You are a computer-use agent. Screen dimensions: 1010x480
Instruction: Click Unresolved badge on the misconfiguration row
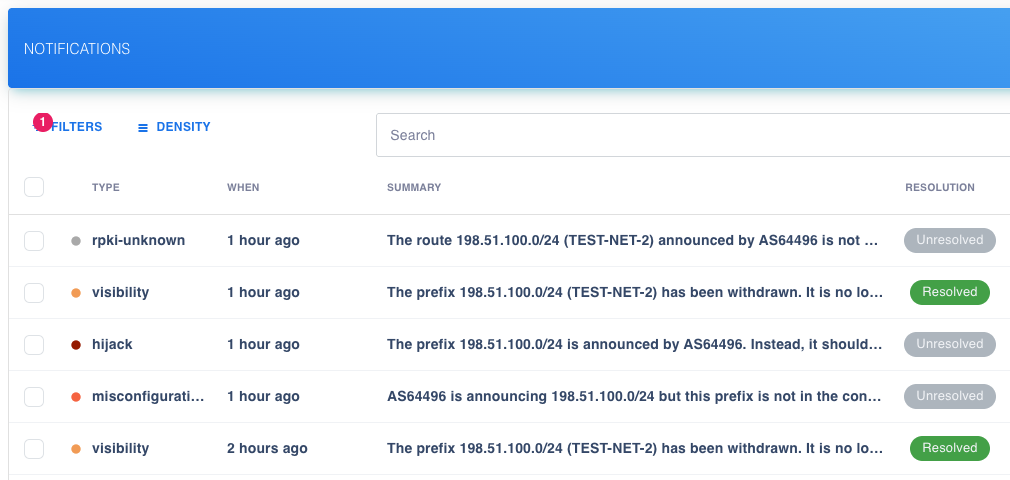[949, 396]
